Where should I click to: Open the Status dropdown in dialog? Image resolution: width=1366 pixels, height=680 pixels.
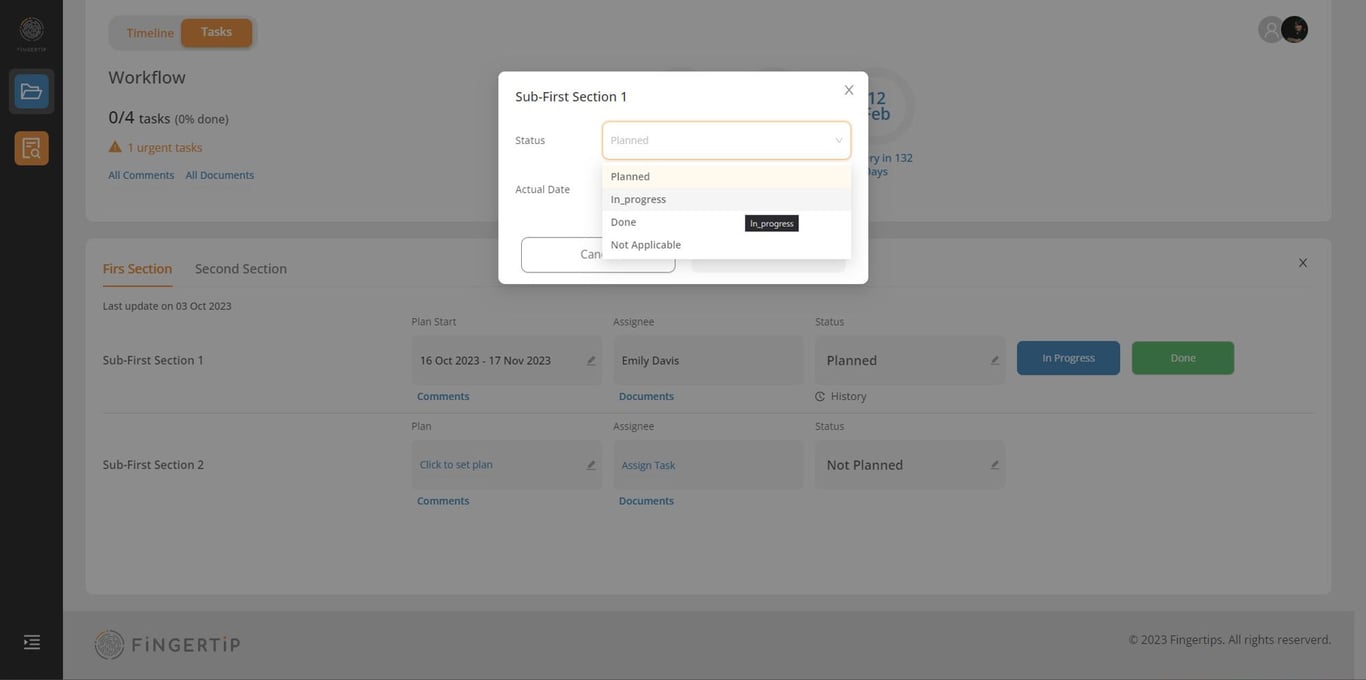727,140
